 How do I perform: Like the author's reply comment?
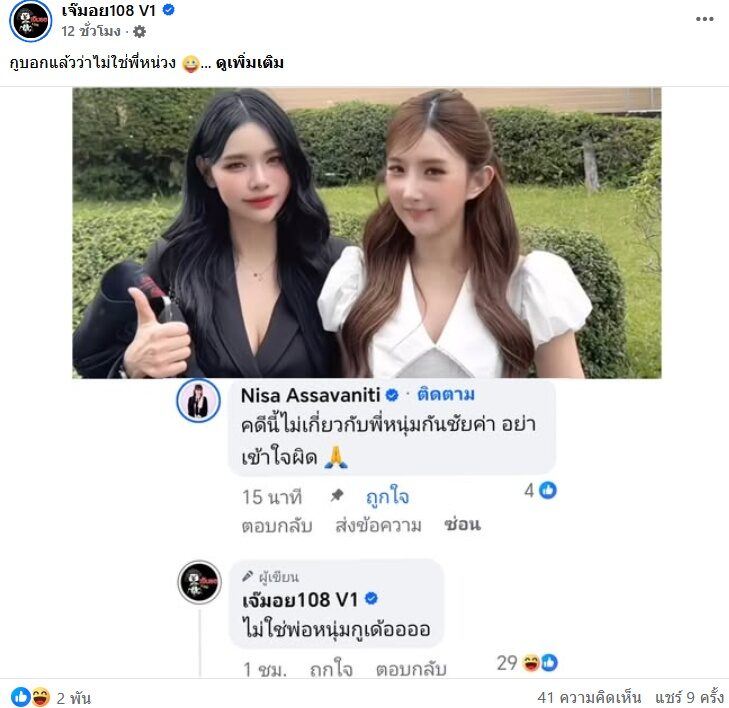331,669
